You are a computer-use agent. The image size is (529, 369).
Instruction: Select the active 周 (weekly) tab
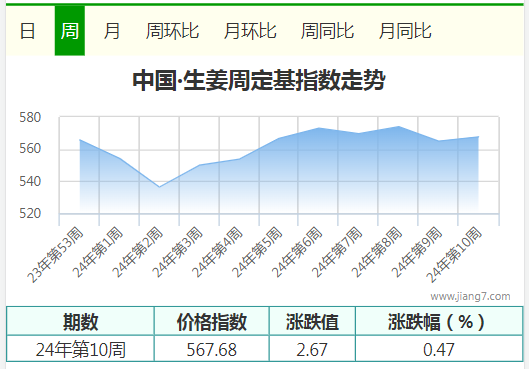pyautogui.click(x=70, y=31)
